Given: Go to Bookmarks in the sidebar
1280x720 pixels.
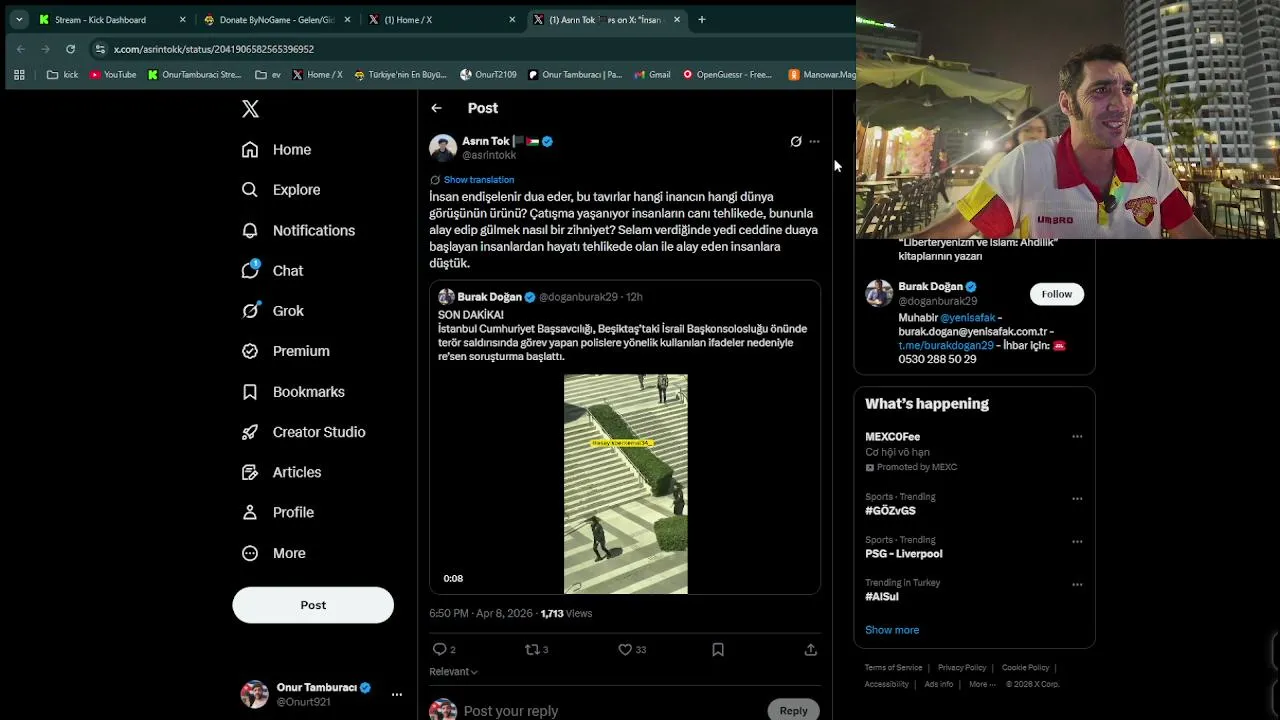Looking at the screenshot, I should click(293, 392).
